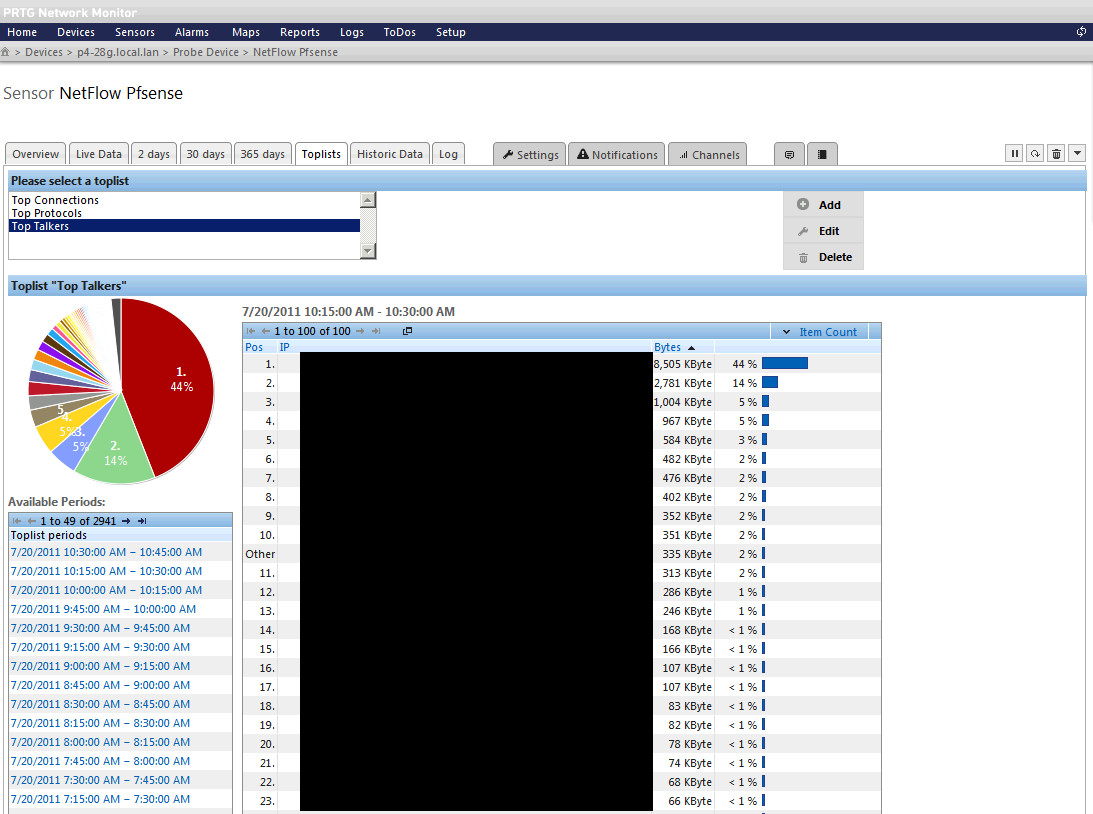Pause the sensor with the pause icon
The height and width of the screenshot is (814, 1093).
[1014, 154]
